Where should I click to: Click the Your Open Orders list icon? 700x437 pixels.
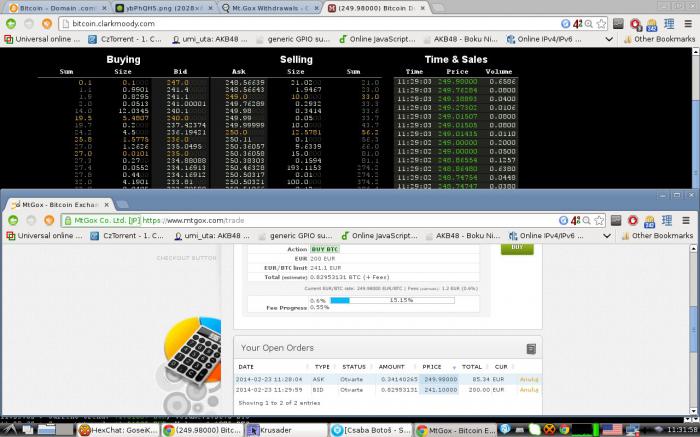coord(531,349)
